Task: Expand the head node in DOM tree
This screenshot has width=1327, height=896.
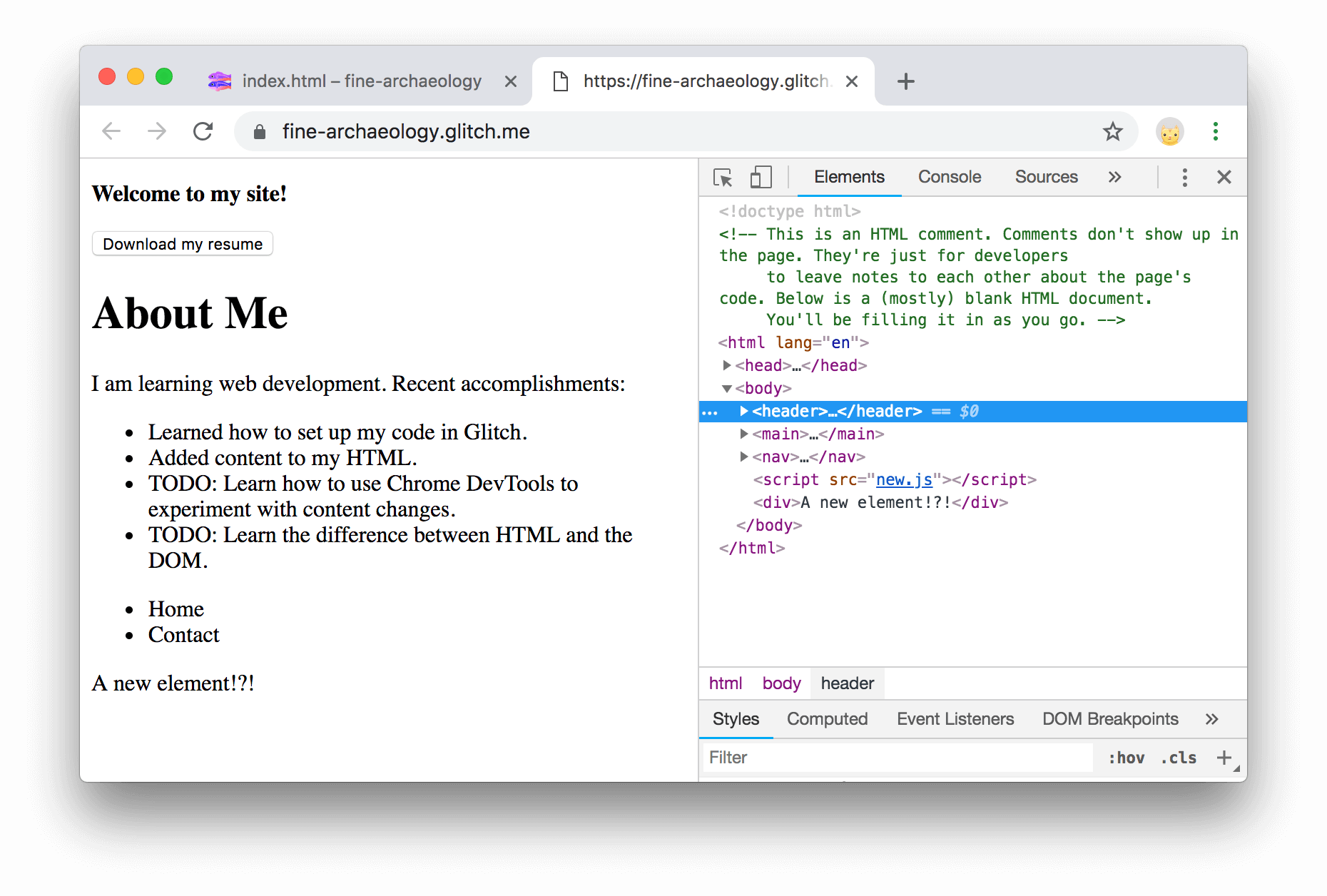Action: click(x=727, y=365)
